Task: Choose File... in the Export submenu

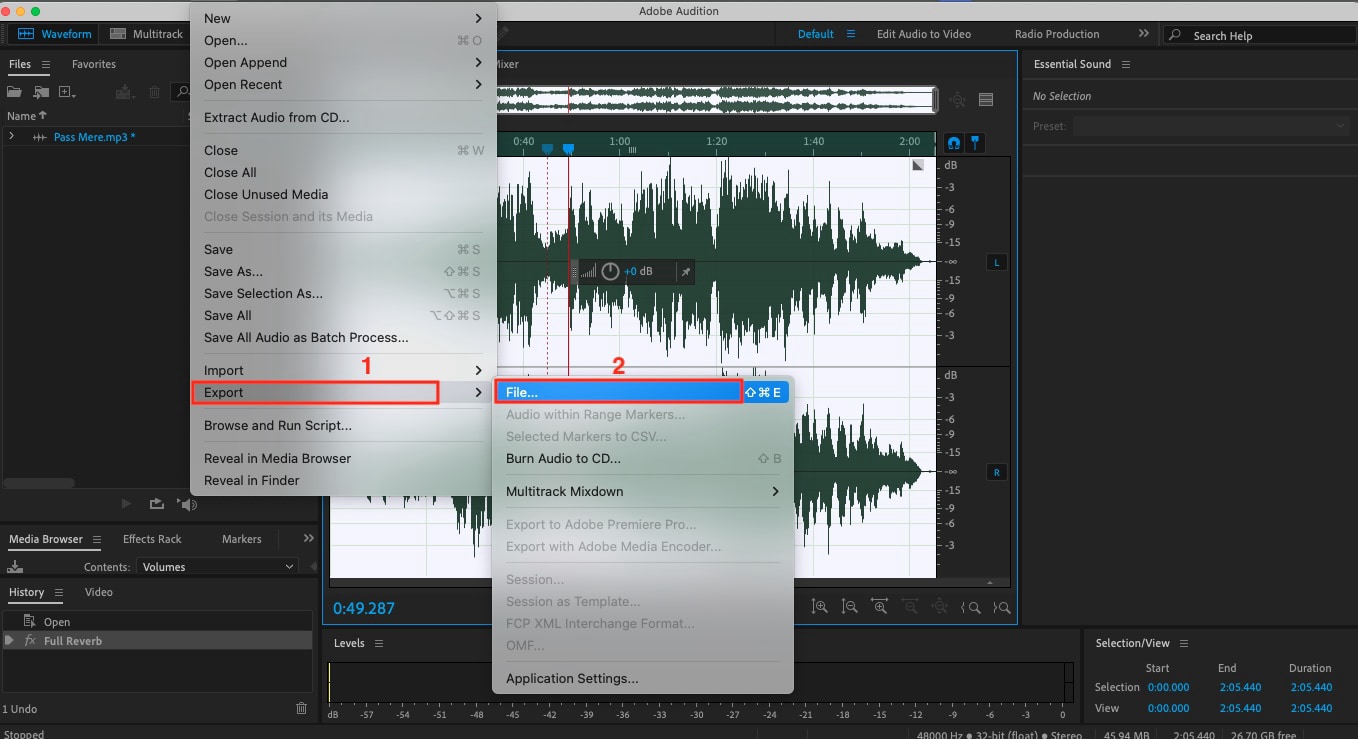Action: coord(642,393)
